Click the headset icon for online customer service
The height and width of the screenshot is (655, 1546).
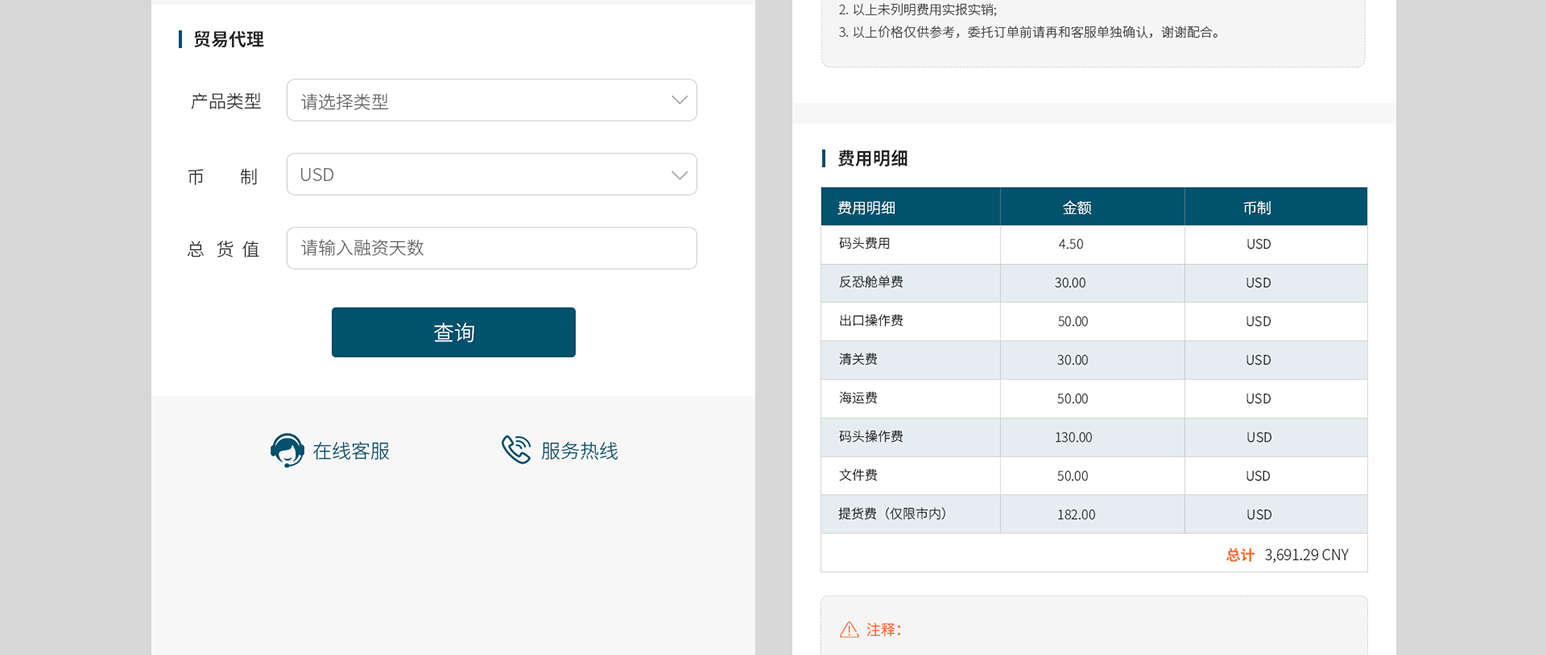[287, 451]
